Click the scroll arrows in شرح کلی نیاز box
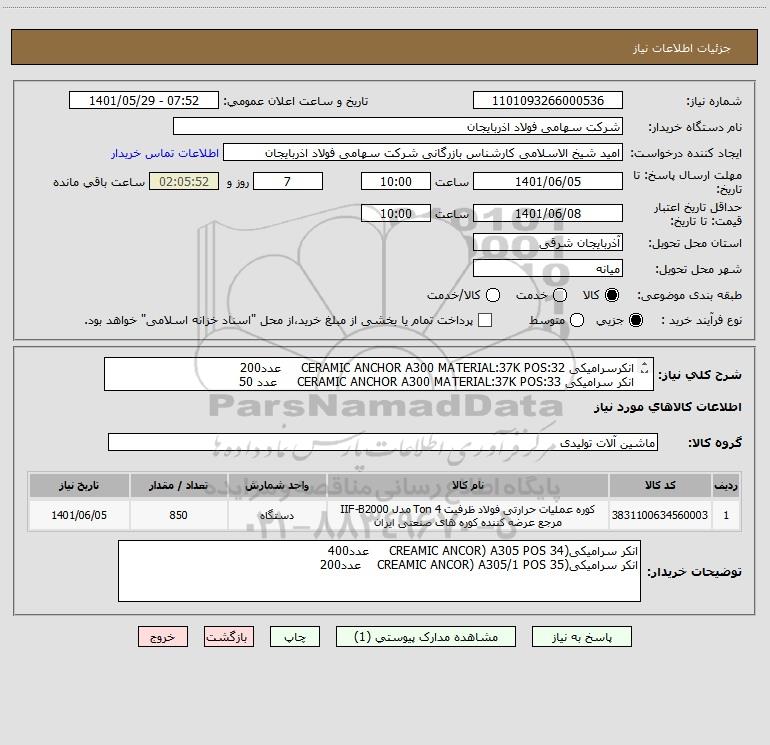This screenshot has width=770, height=745. [645, 368]
